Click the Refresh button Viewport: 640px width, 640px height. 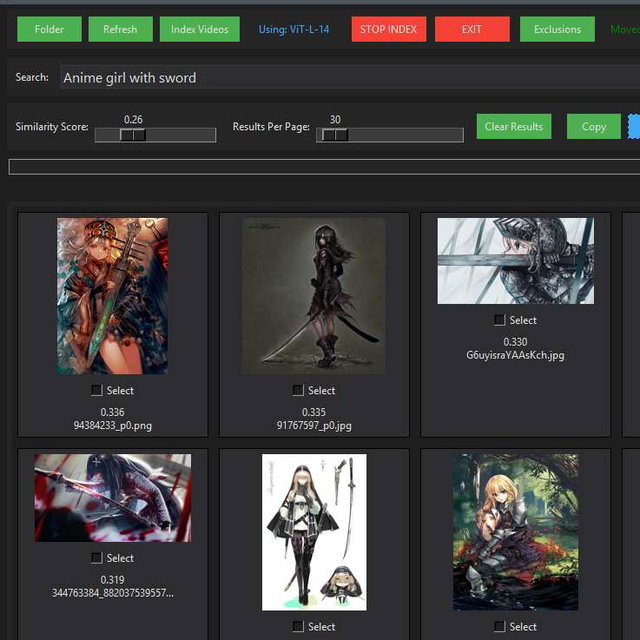pyautogui.click(x=120, y=29)
